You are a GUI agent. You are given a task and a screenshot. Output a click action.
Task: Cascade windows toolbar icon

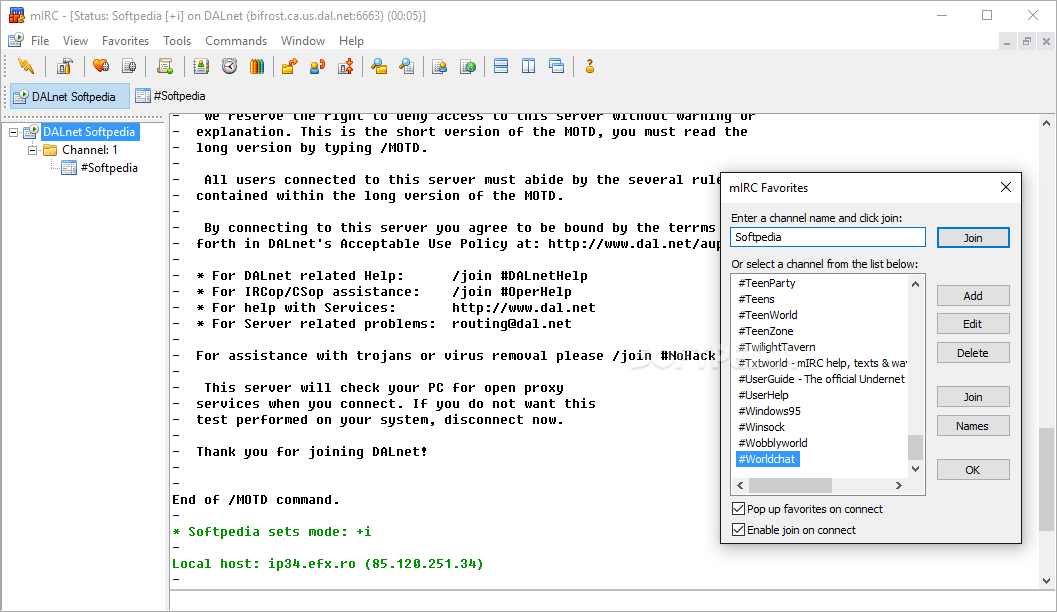pos(557,66)
